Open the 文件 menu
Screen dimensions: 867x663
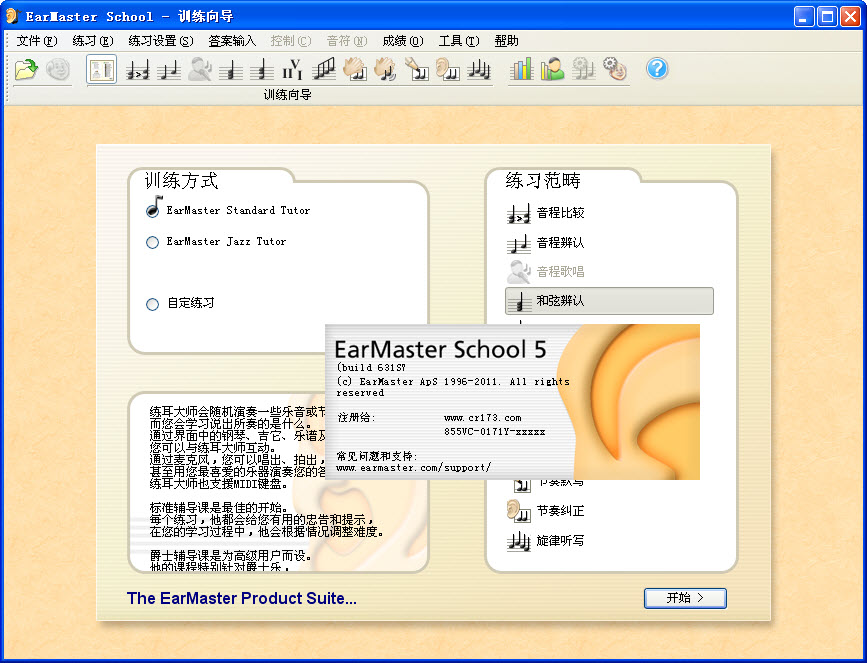pos(37,41)
